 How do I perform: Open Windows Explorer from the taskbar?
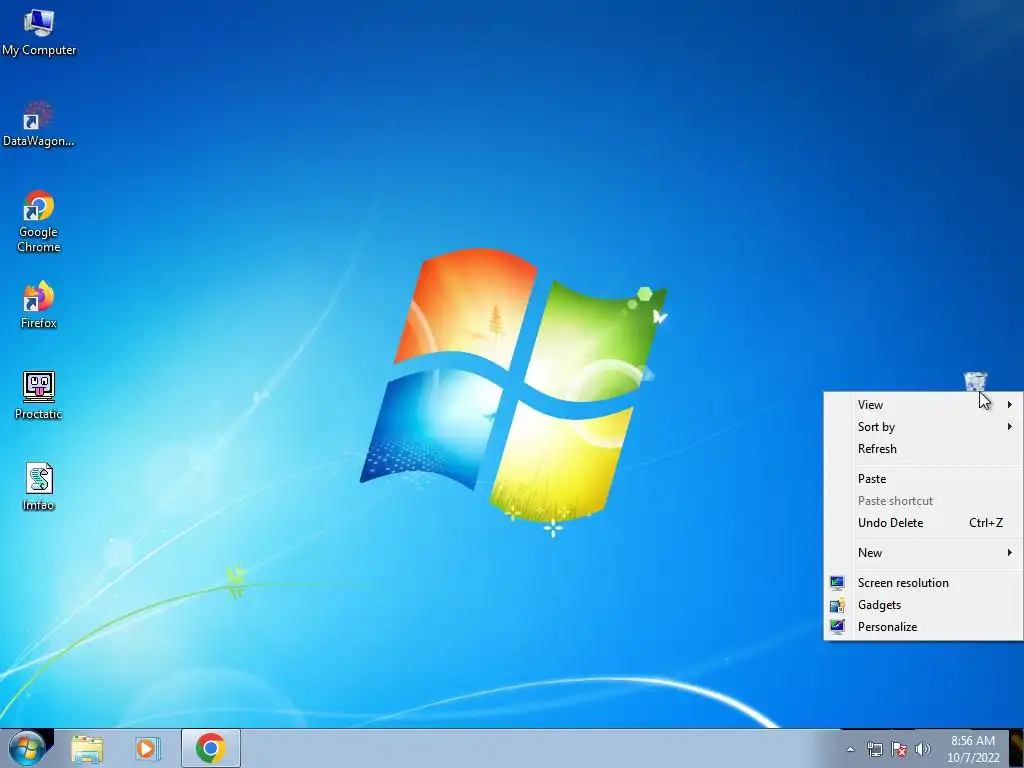click(x=87, y=749)
